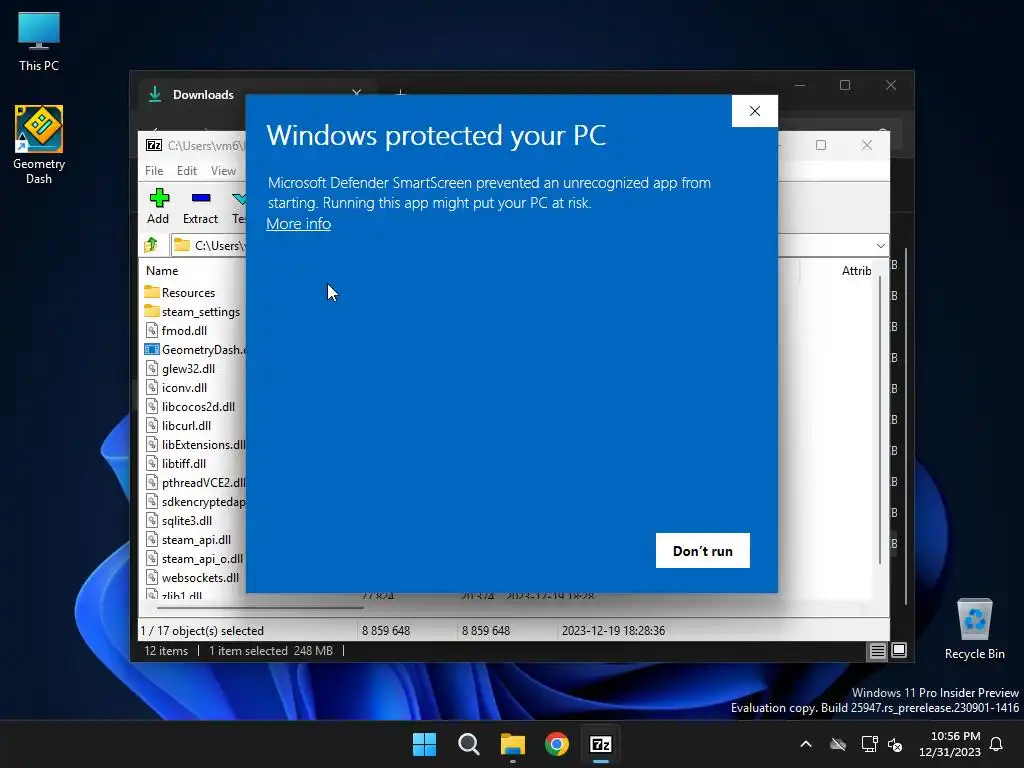Click the taskbar Search icon

pos(469,744)
